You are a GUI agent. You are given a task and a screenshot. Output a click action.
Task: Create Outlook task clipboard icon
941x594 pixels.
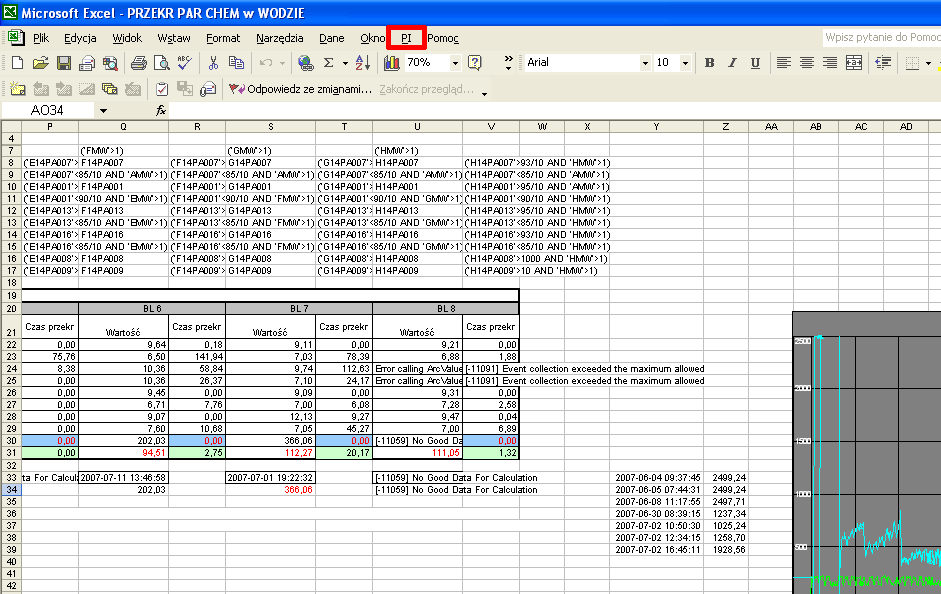coord(161,89)
